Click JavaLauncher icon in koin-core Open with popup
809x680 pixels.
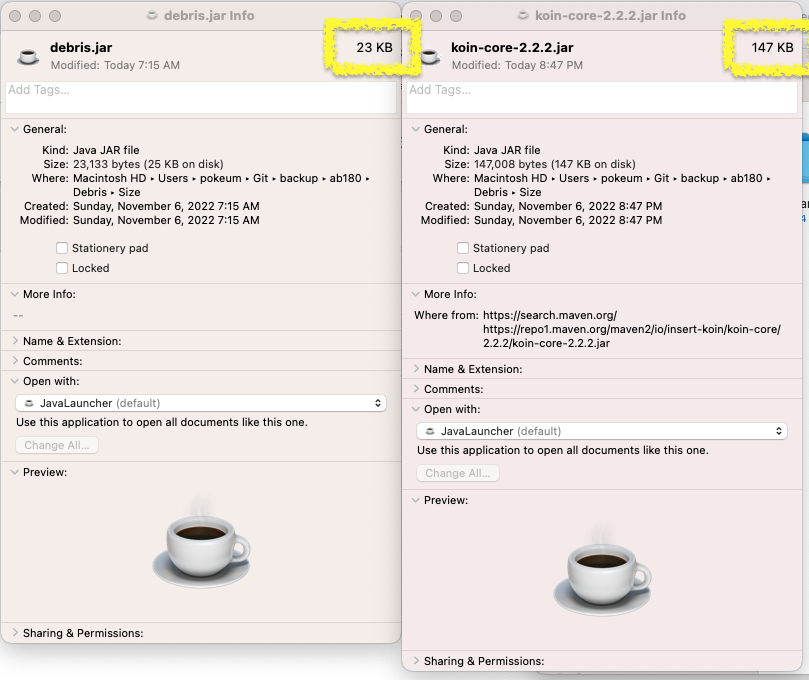coord(430,431)
